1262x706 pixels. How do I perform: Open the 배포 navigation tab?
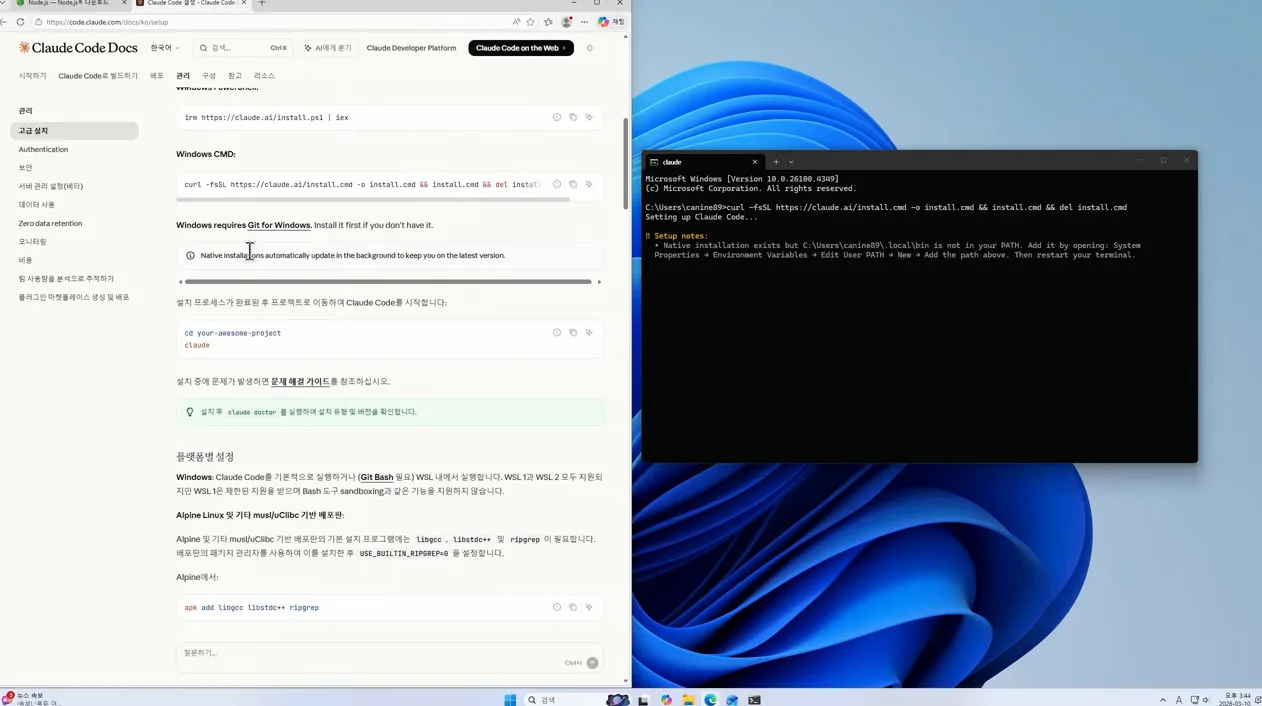click(x=157, y=76)
